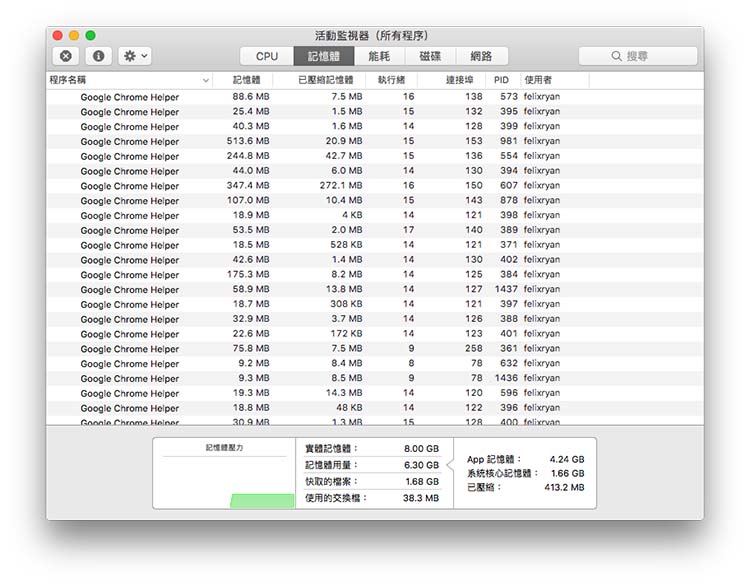Screen dimensions: 750x586
Task: Sort by 記憶體 column header
Action: [243, 80]
